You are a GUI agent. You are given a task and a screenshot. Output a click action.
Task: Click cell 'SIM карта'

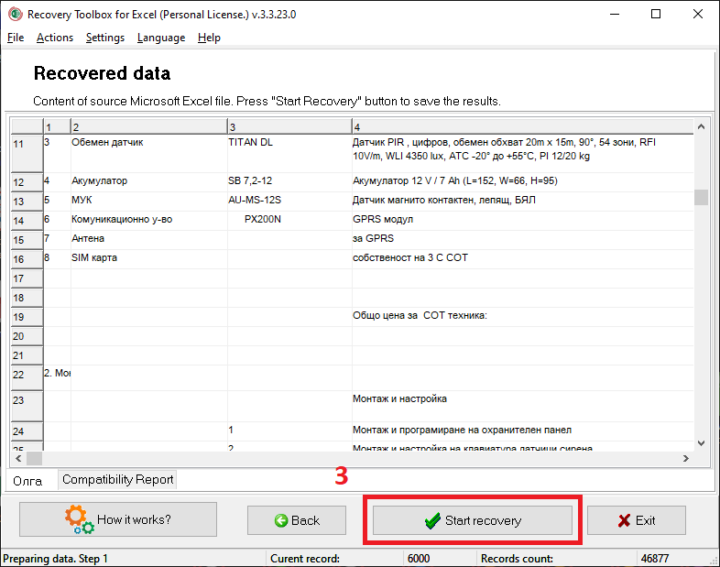(149, 259)
